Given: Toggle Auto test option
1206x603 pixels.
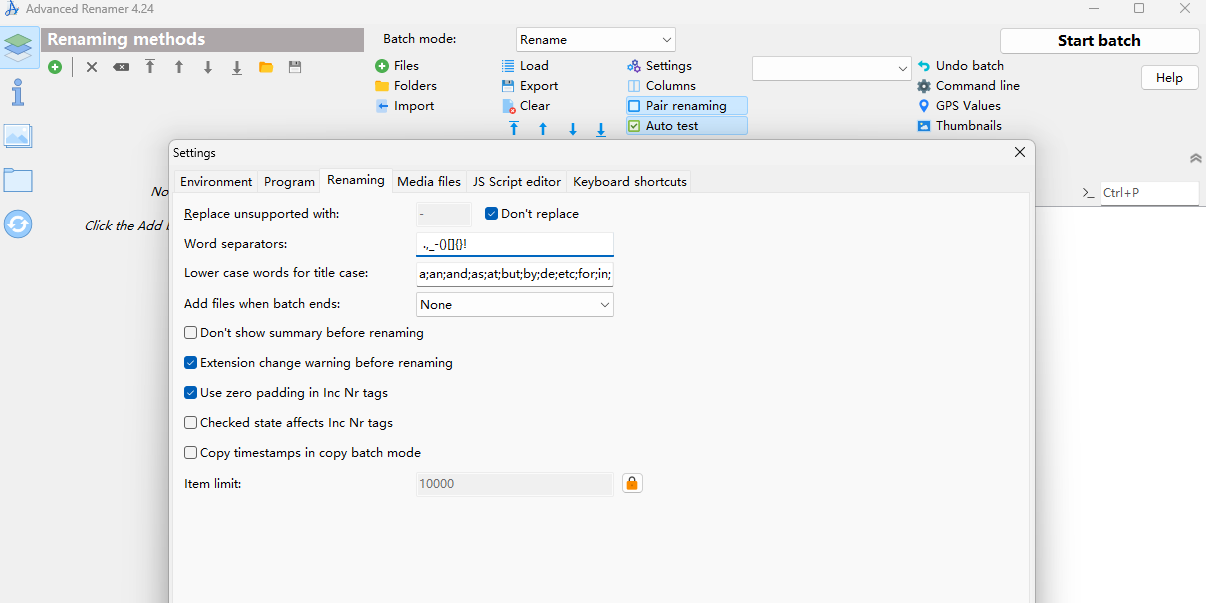Looking at the screenshot, I should pos(687,125).
